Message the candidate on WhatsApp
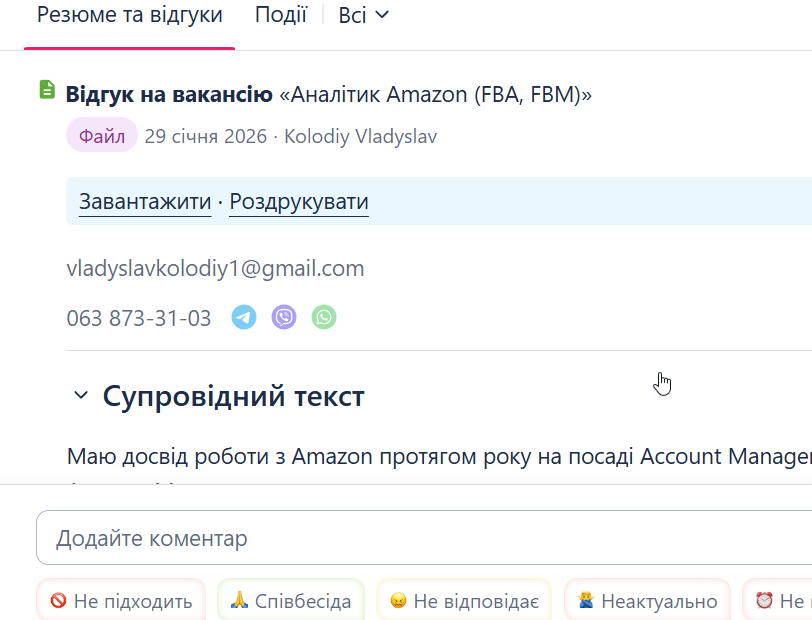The height and width of the screenshot is (620, 812). pos(324,318)
